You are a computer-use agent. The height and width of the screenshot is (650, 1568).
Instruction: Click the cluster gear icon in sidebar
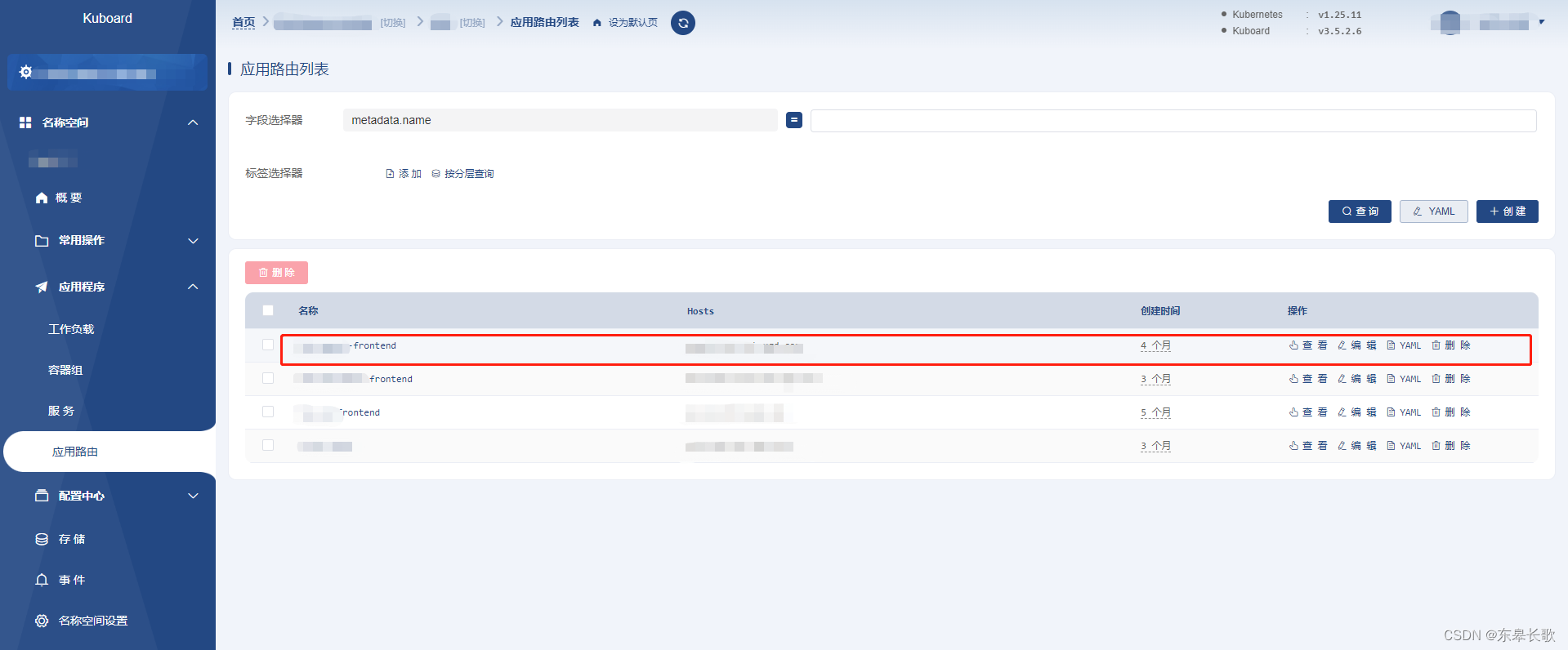[25, 73]
